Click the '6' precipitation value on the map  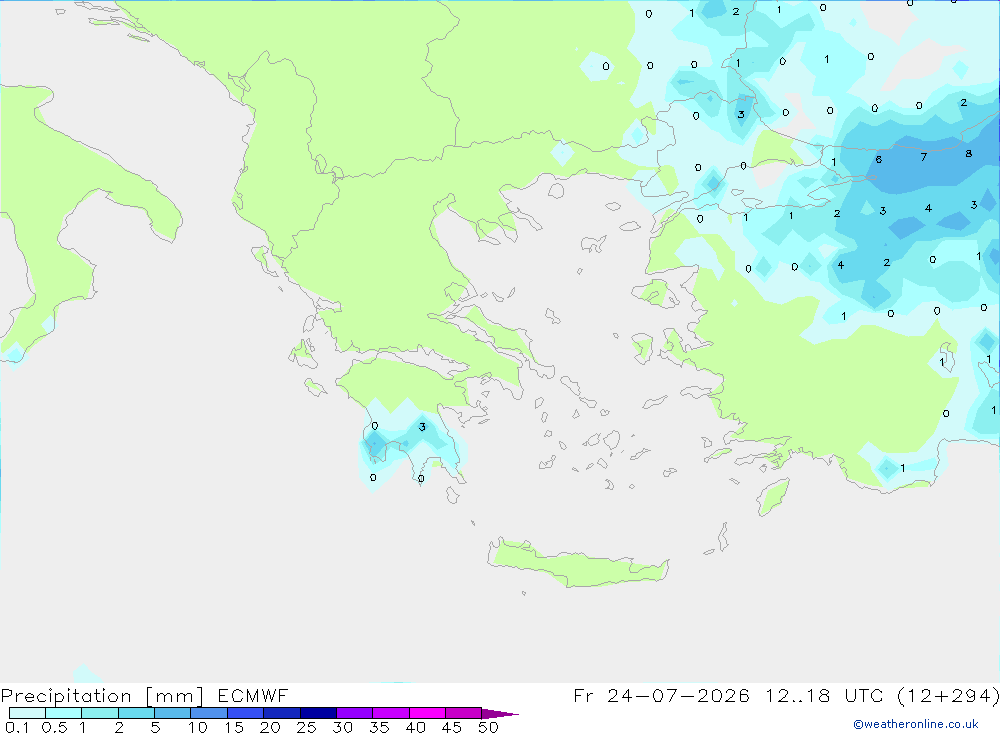[x=879, y=159]
